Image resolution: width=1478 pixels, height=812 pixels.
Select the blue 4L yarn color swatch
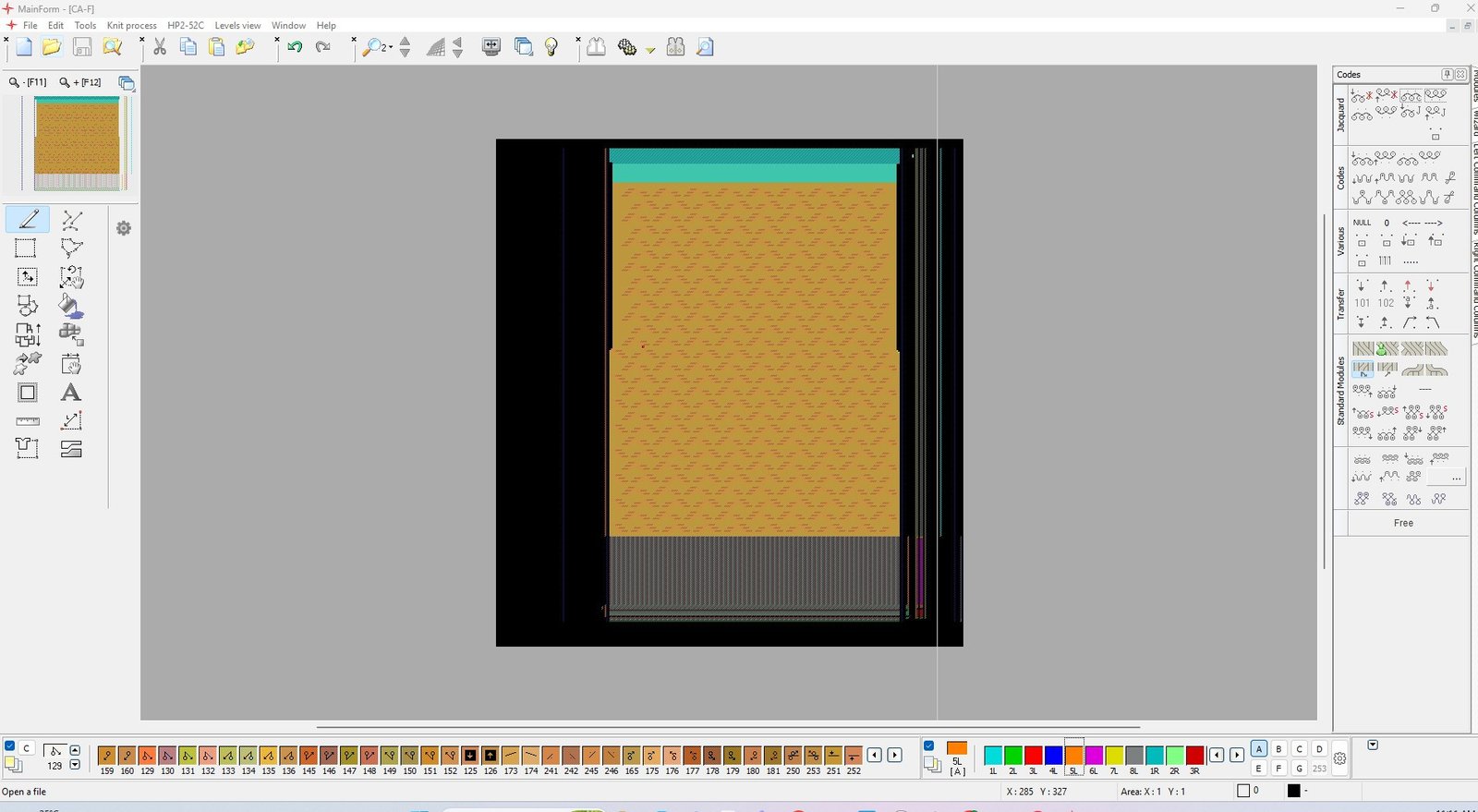click(x=1053, y=756)
